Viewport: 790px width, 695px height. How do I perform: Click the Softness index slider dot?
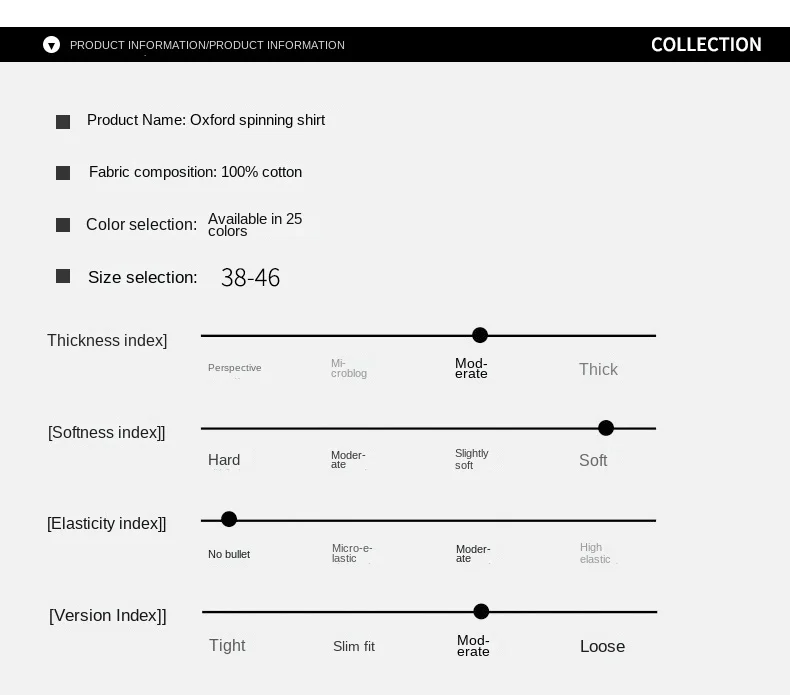(606, 428)
